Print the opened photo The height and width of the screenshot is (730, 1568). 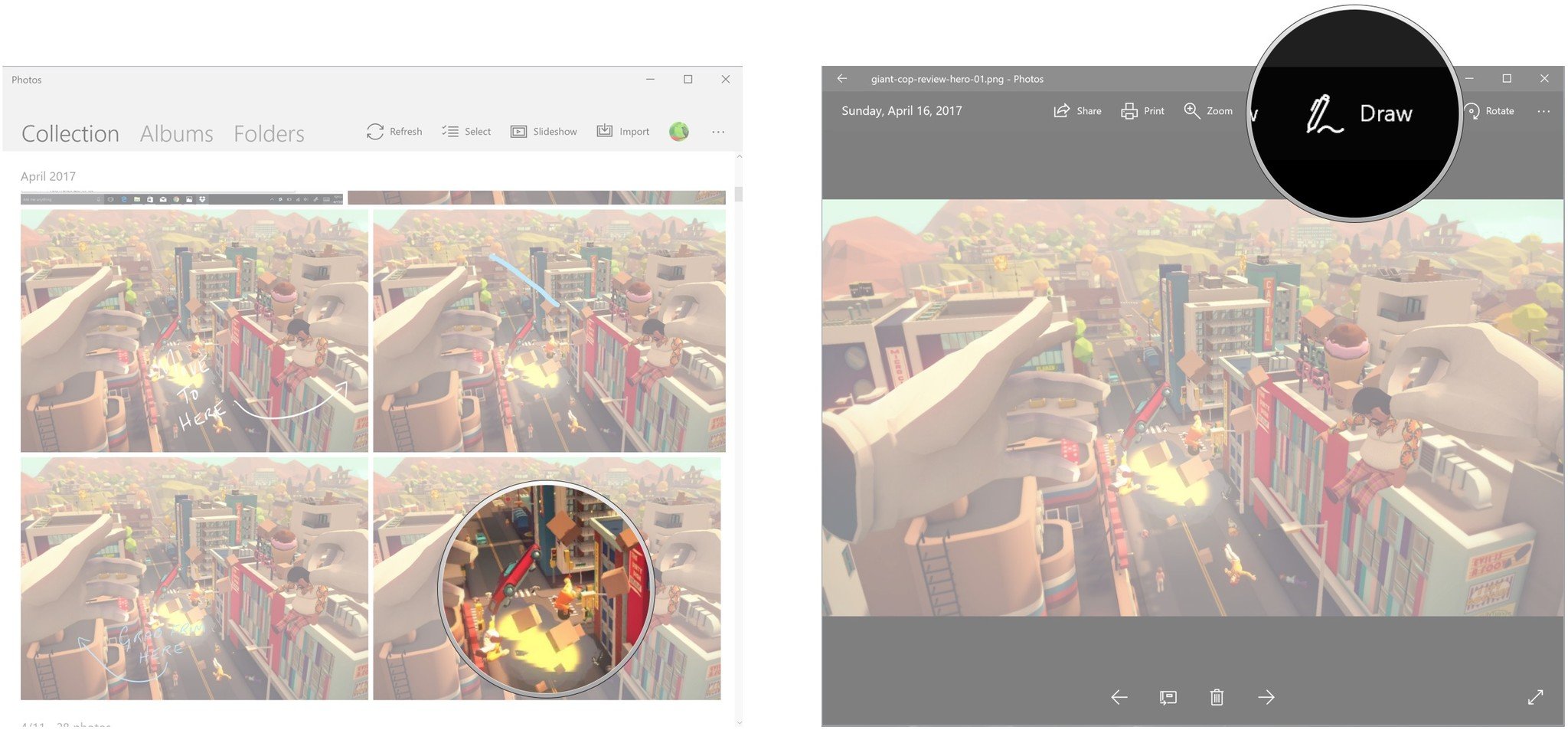1142,111
